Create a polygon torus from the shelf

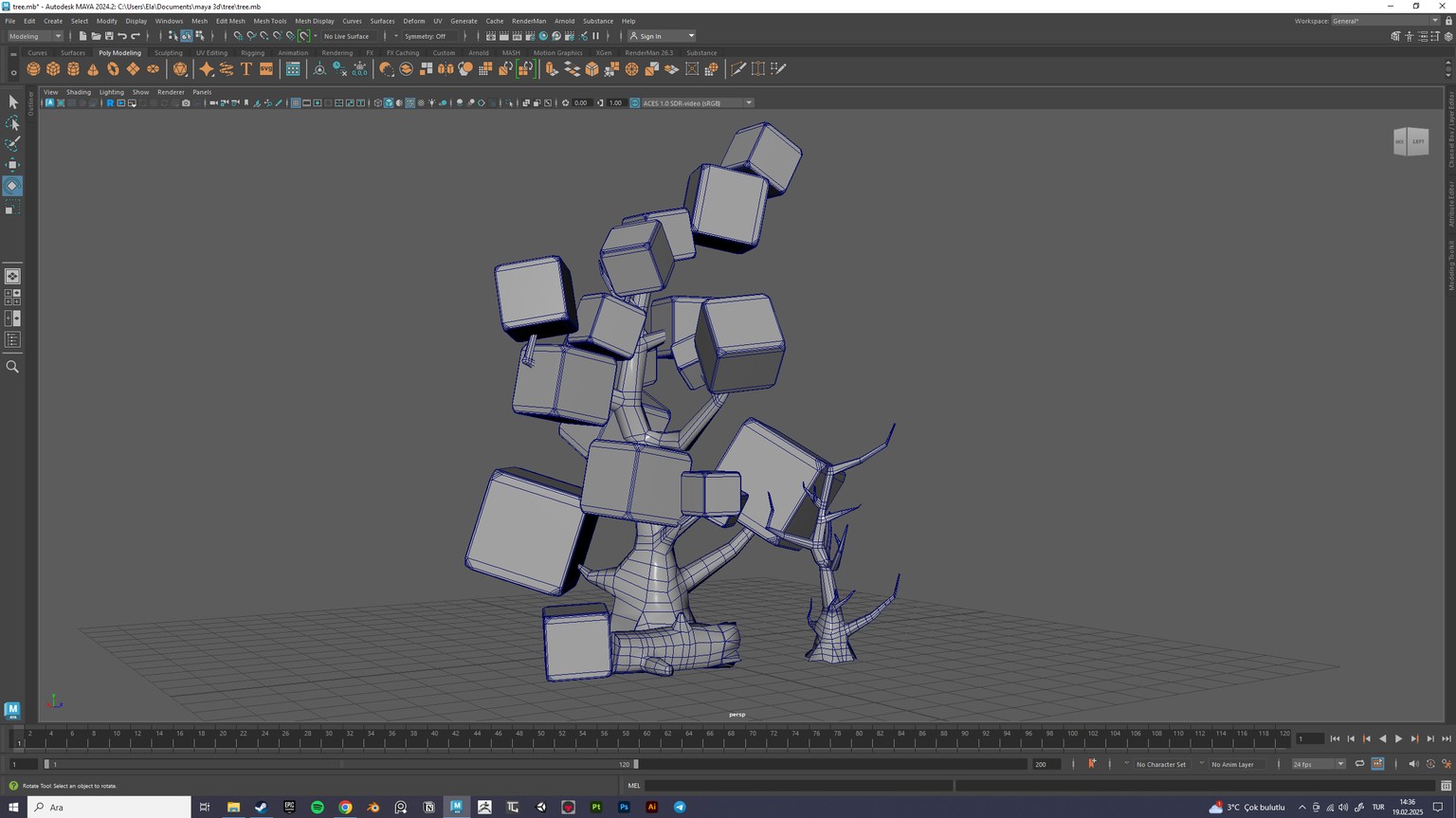113,69
